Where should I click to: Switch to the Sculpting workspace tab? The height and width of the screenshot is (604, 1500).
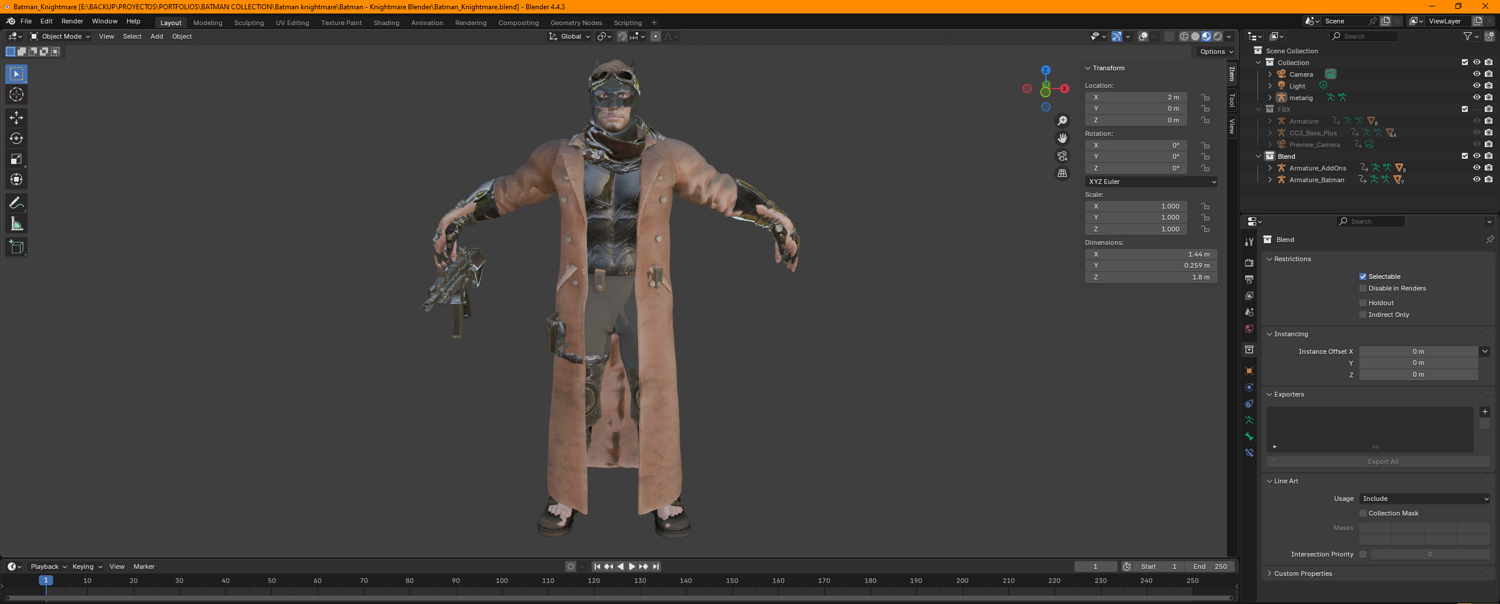249,22
